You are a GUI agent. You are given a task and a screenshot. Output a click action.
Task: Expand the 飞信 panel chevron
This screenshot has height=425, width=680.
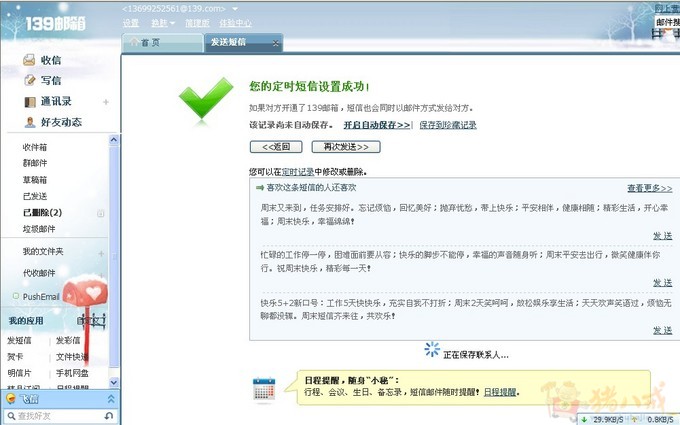(111, 399)
